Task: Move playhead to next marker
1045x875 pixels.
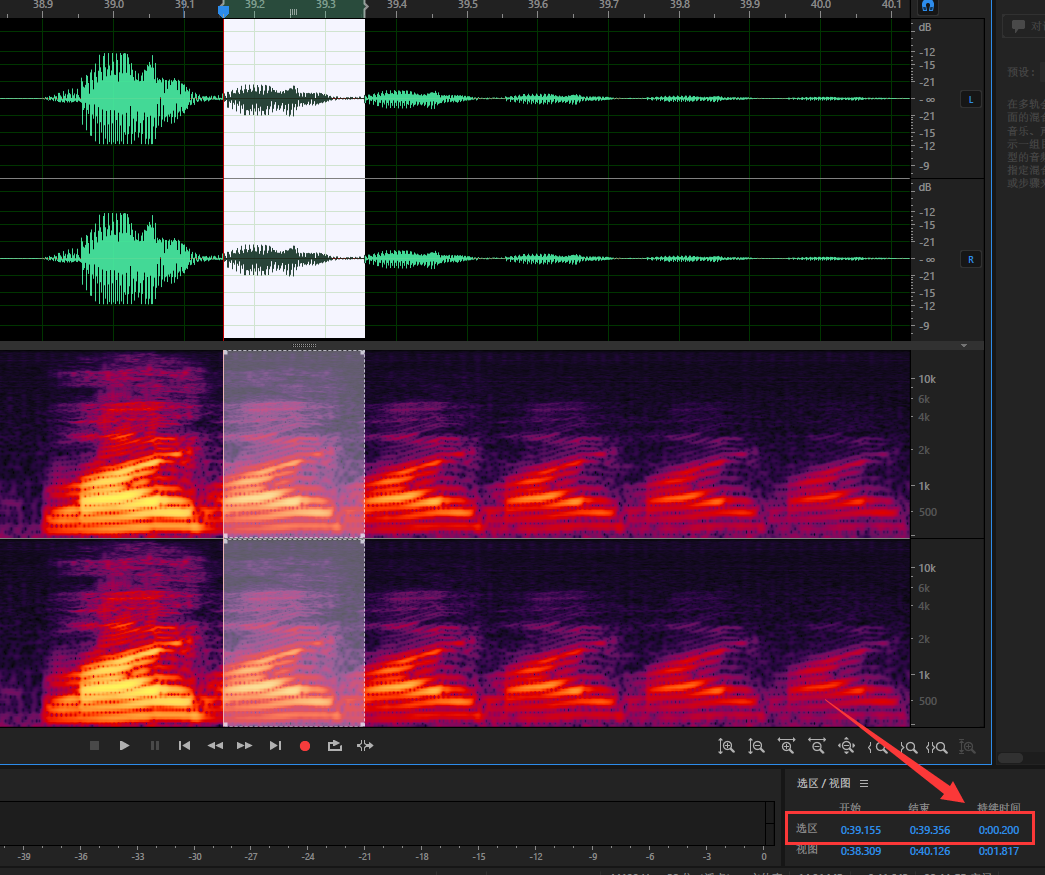Action: [x=275, y=746]
